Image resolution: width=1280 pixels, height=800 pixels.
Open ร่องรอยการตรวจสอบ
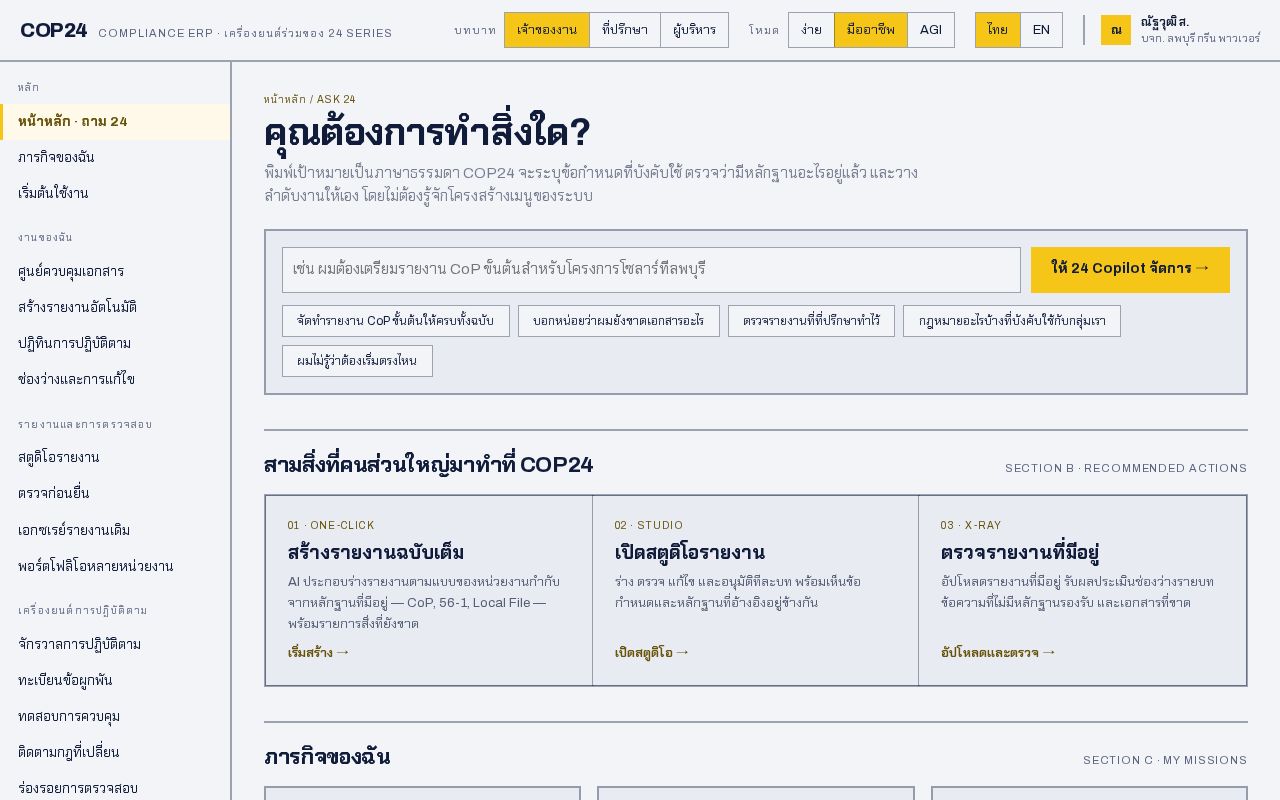[115, 788]
